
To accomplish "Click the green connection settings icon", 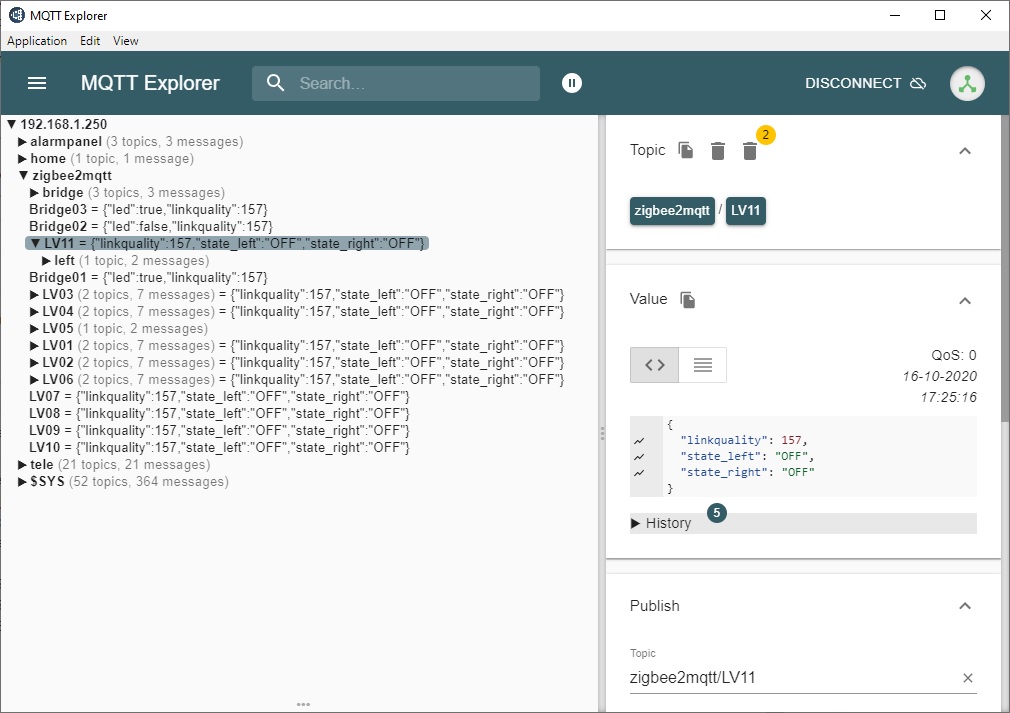I will click(966, 83).
